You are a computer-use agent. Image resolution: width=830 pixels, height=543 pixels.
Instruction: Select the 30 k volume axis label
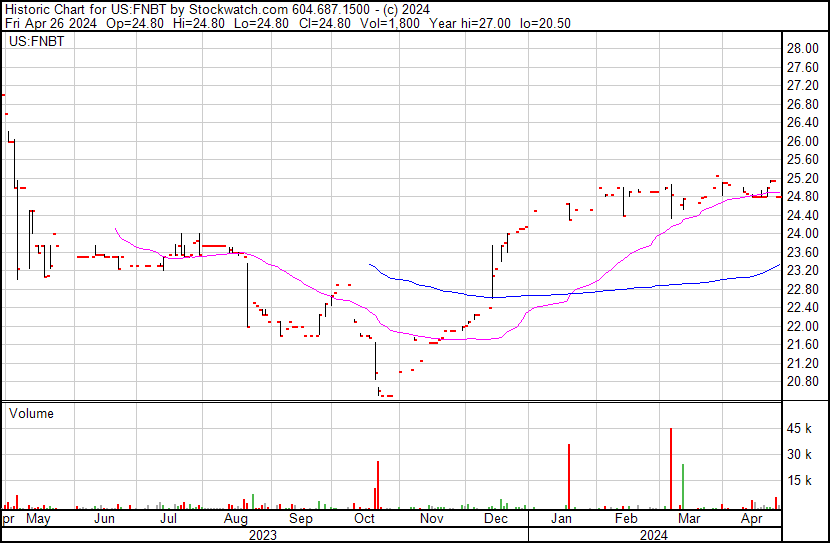pos(799,455)
